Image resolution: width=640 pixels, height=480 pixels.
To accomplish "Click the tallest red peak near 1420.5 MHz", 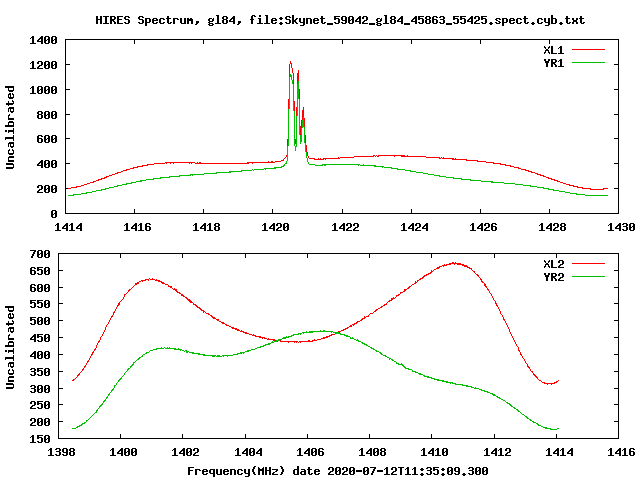I will coord(290,62).
